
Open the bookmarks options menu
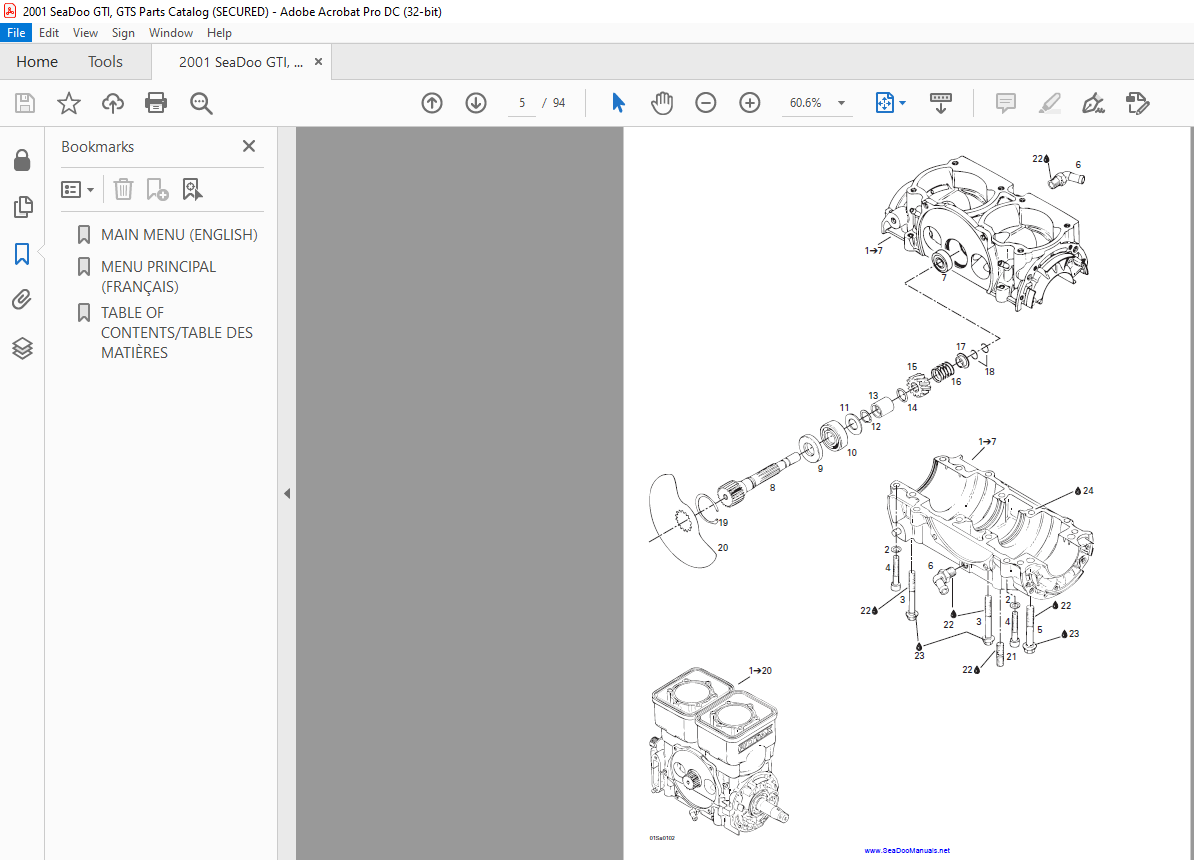pyautogui.click(x=78, y=189)
